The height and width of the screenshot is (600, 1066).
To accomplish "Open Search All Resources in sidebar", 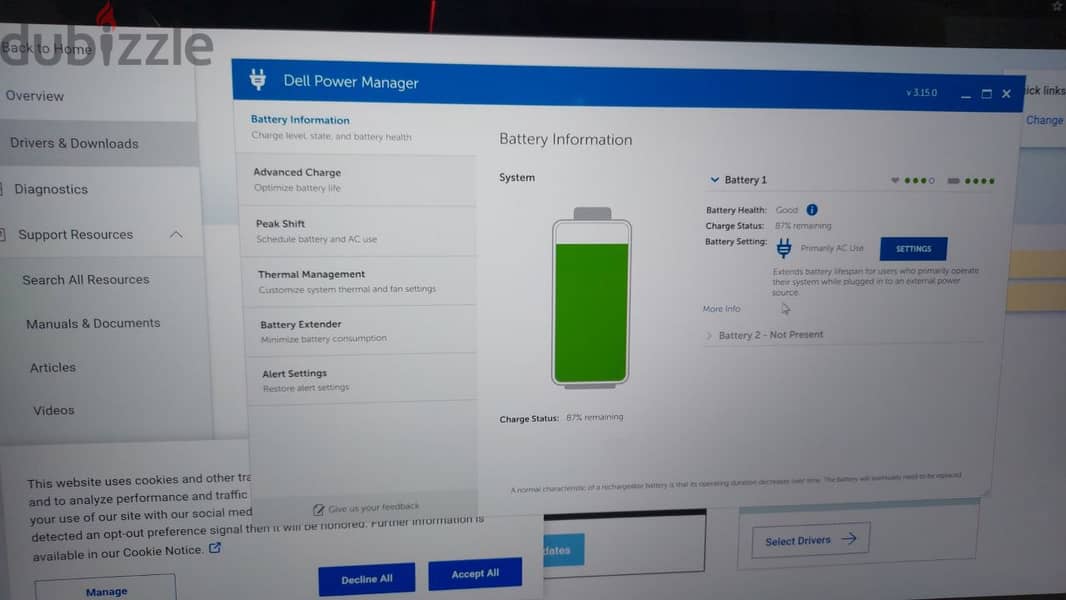I will [x=86, y=279].
